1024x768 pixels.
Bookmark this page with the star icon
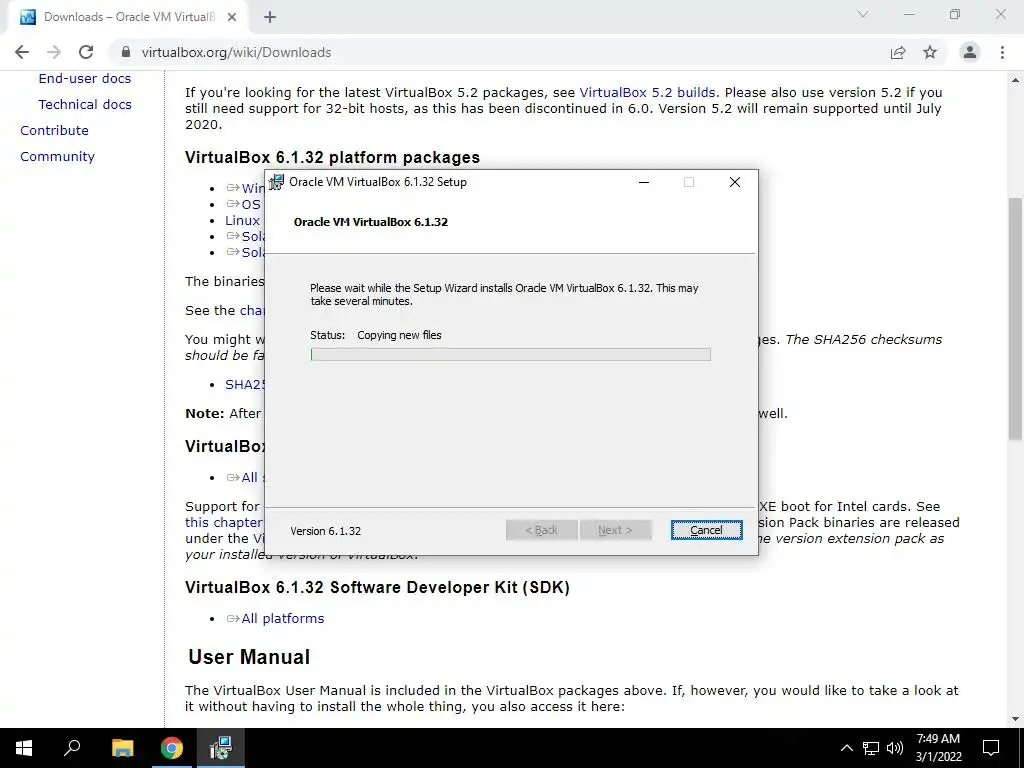click(930, 52)
